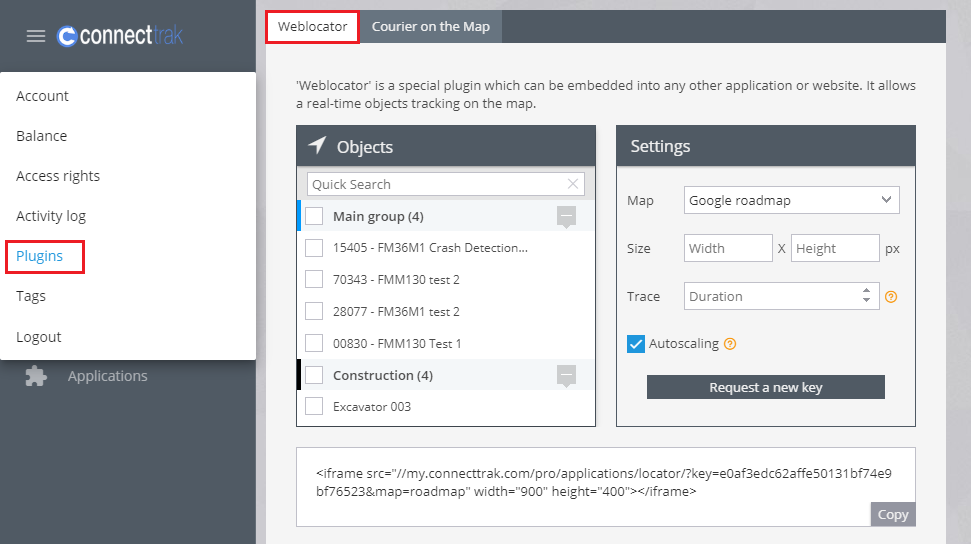
Task: Open the Account menu item
Action: [x=42, y=96]
